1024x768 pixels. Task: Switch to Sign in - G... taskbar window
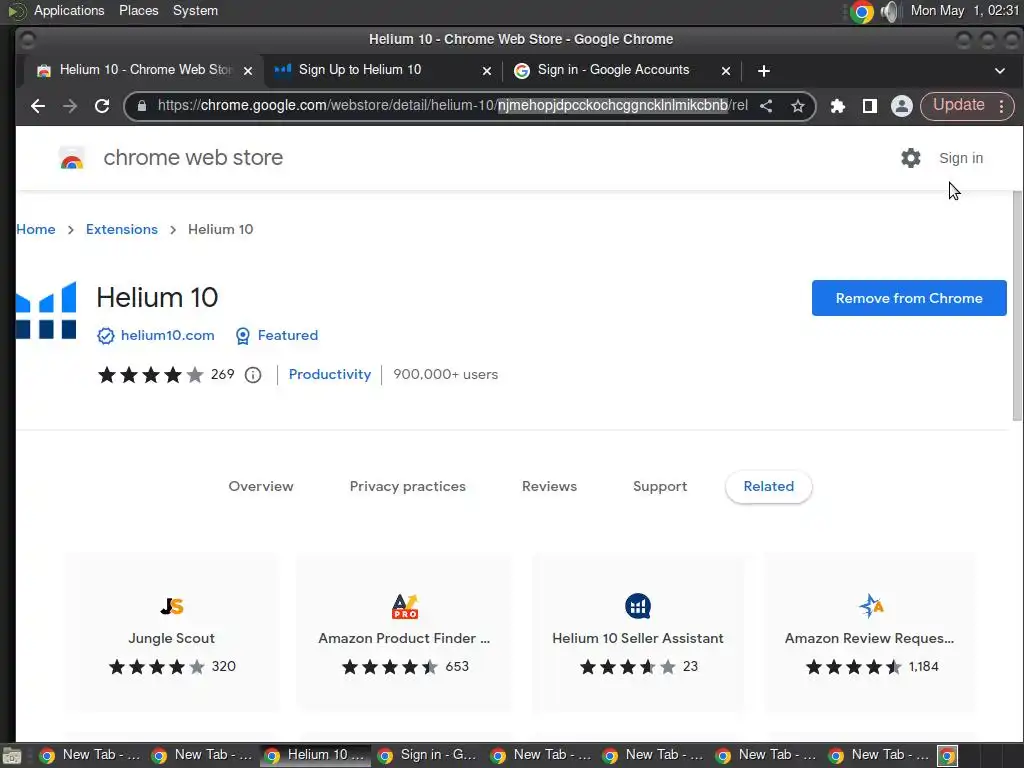[429, 755]
